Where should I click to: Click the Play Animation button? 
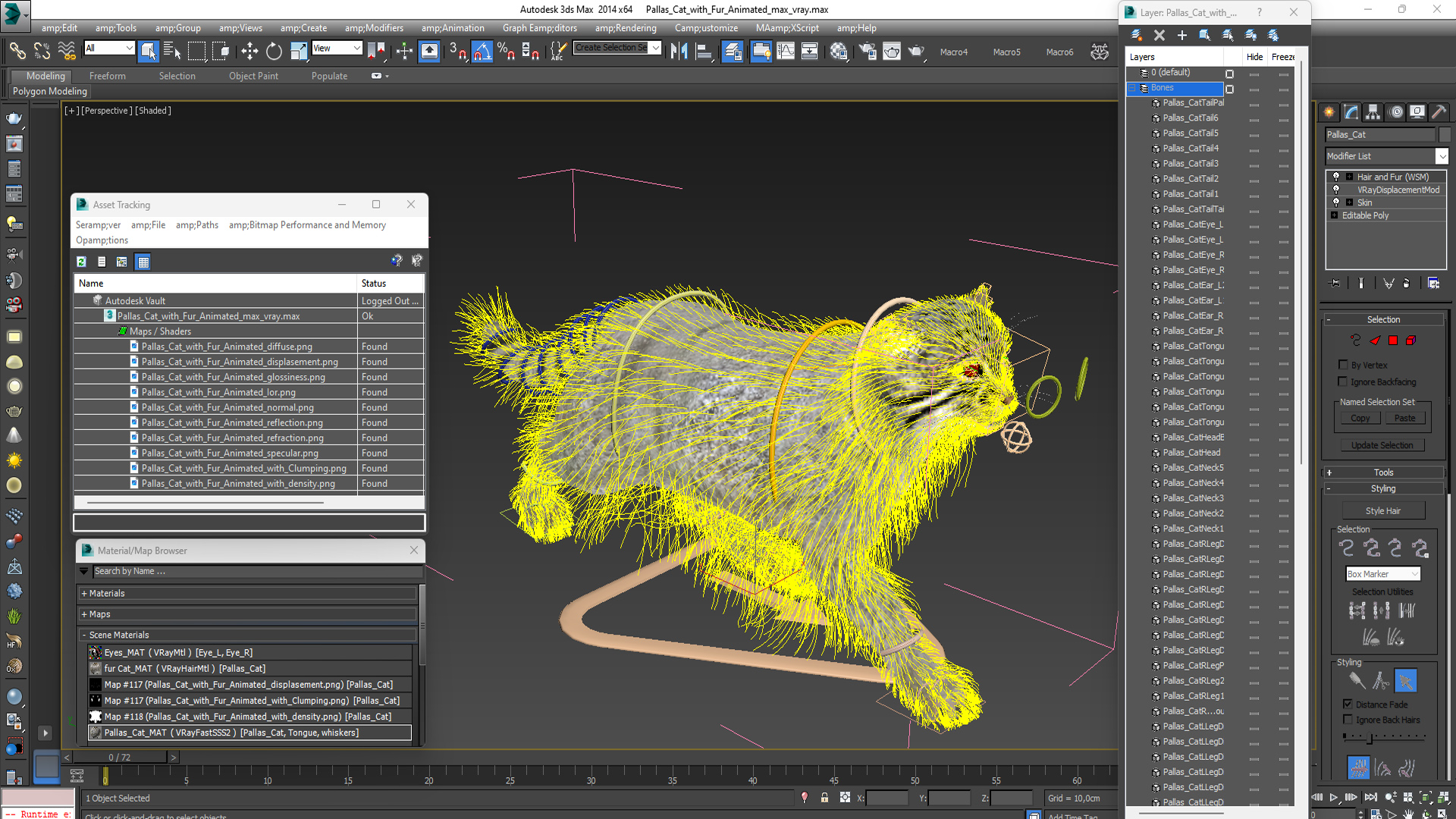point(1334,797)
